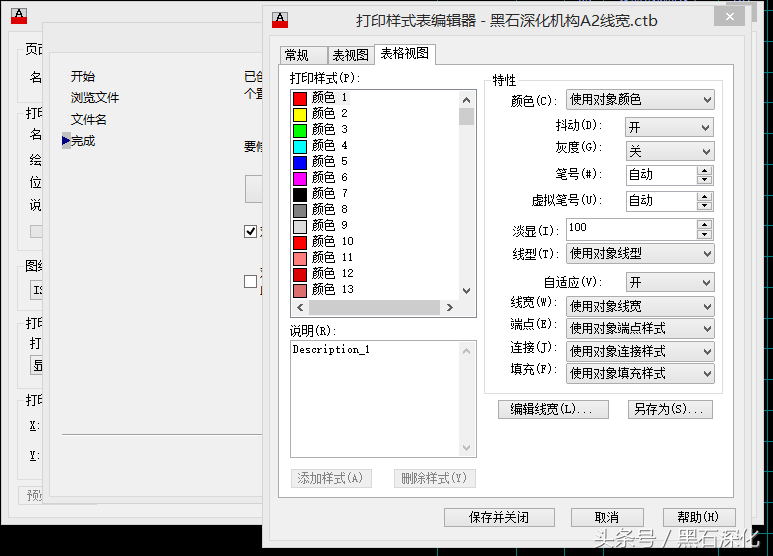Viewport: 773px width, 556px height.
Task: Tick the empty checkbox in the wizard window
Action: click(250, 281)
